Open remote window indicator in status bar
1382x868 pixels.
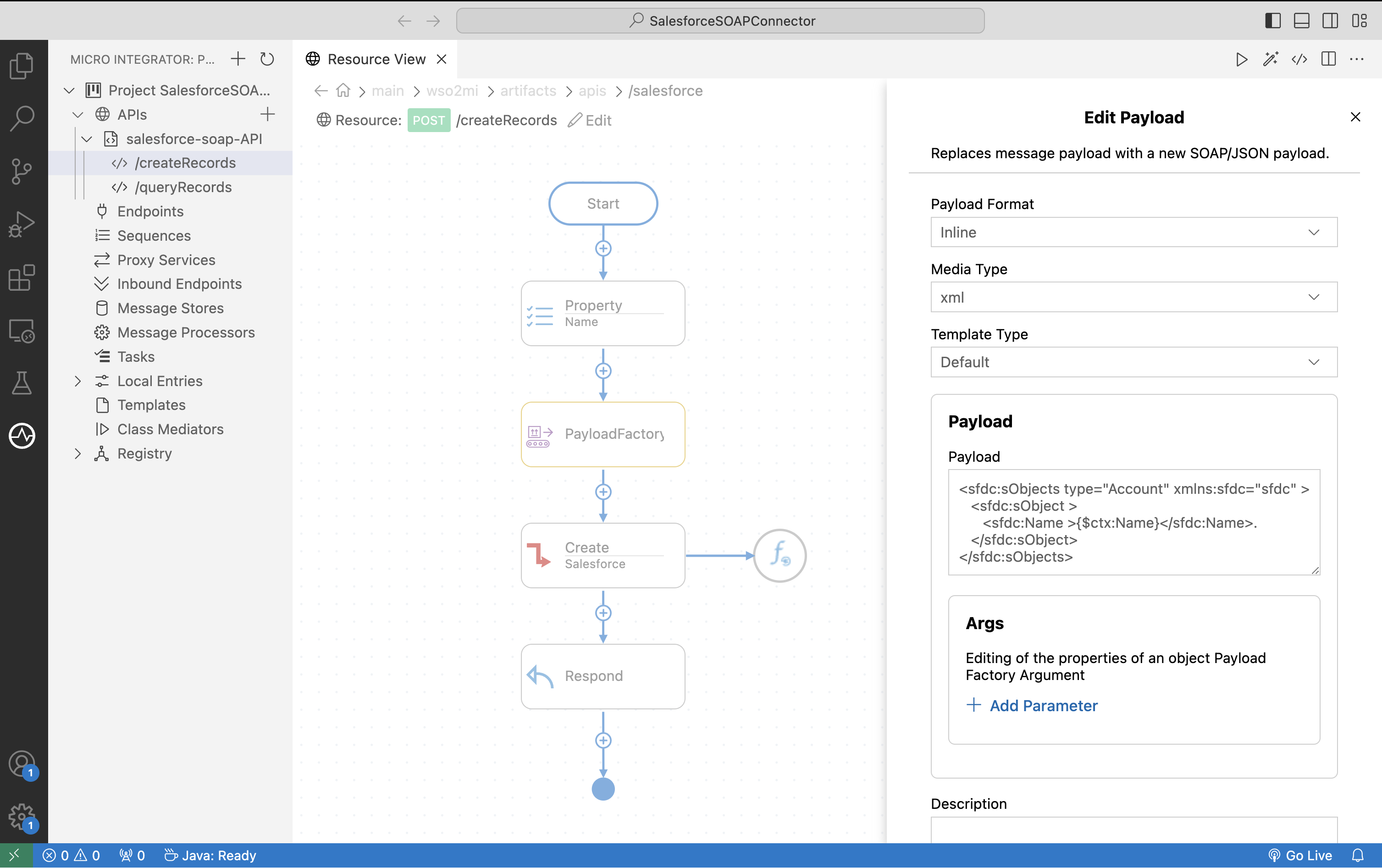(16, 855)
